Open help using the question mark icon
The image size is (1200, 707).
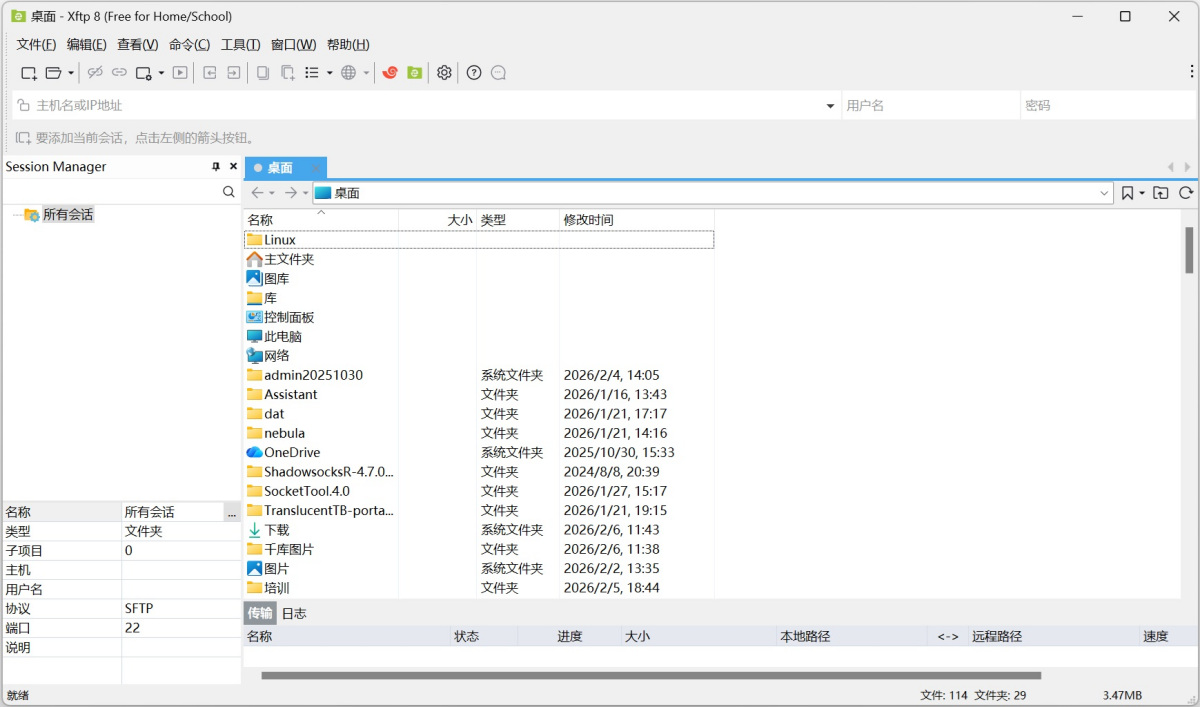click(474, 72)
